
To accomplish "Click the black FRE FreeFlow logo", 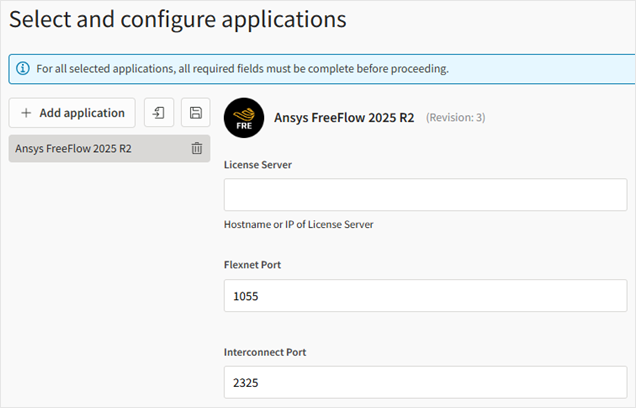I will click(244, 118).
